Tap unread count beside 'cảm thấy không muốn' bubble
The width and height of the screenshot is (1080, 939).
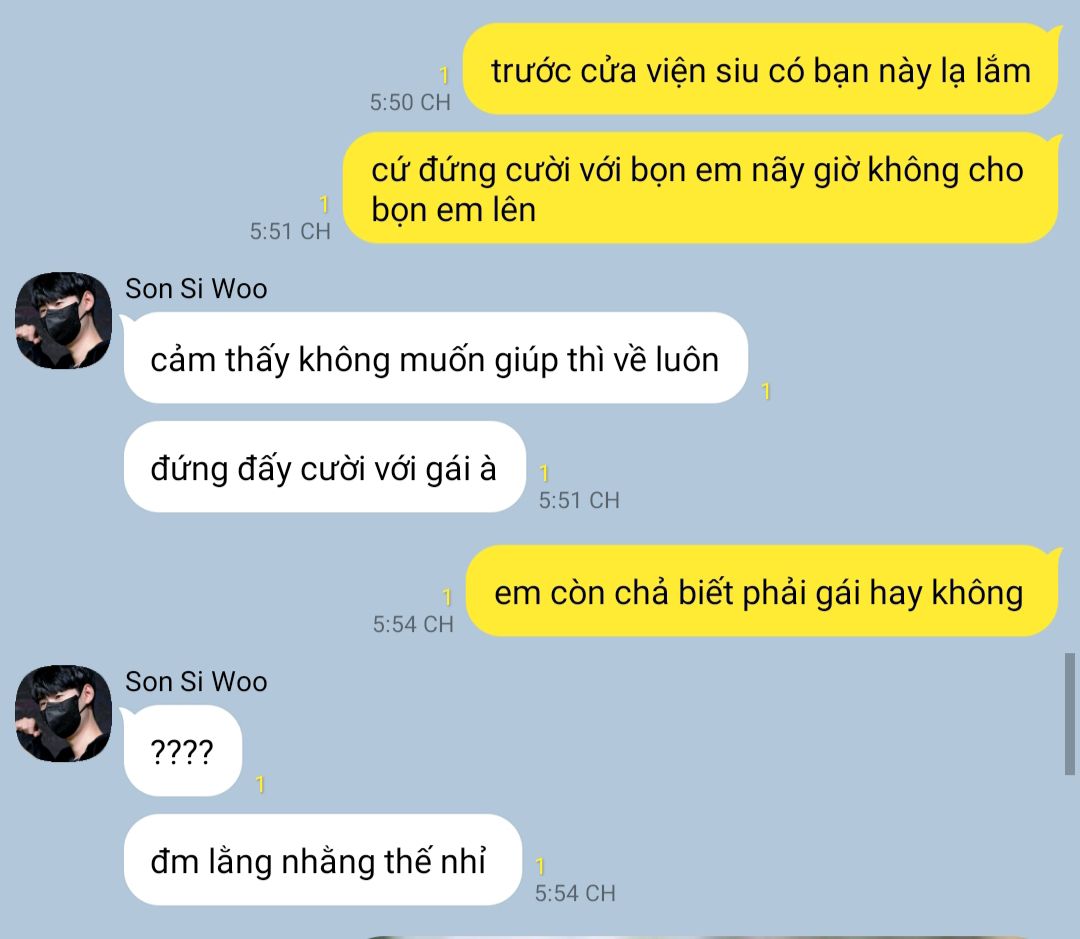[x=765, y=391]
